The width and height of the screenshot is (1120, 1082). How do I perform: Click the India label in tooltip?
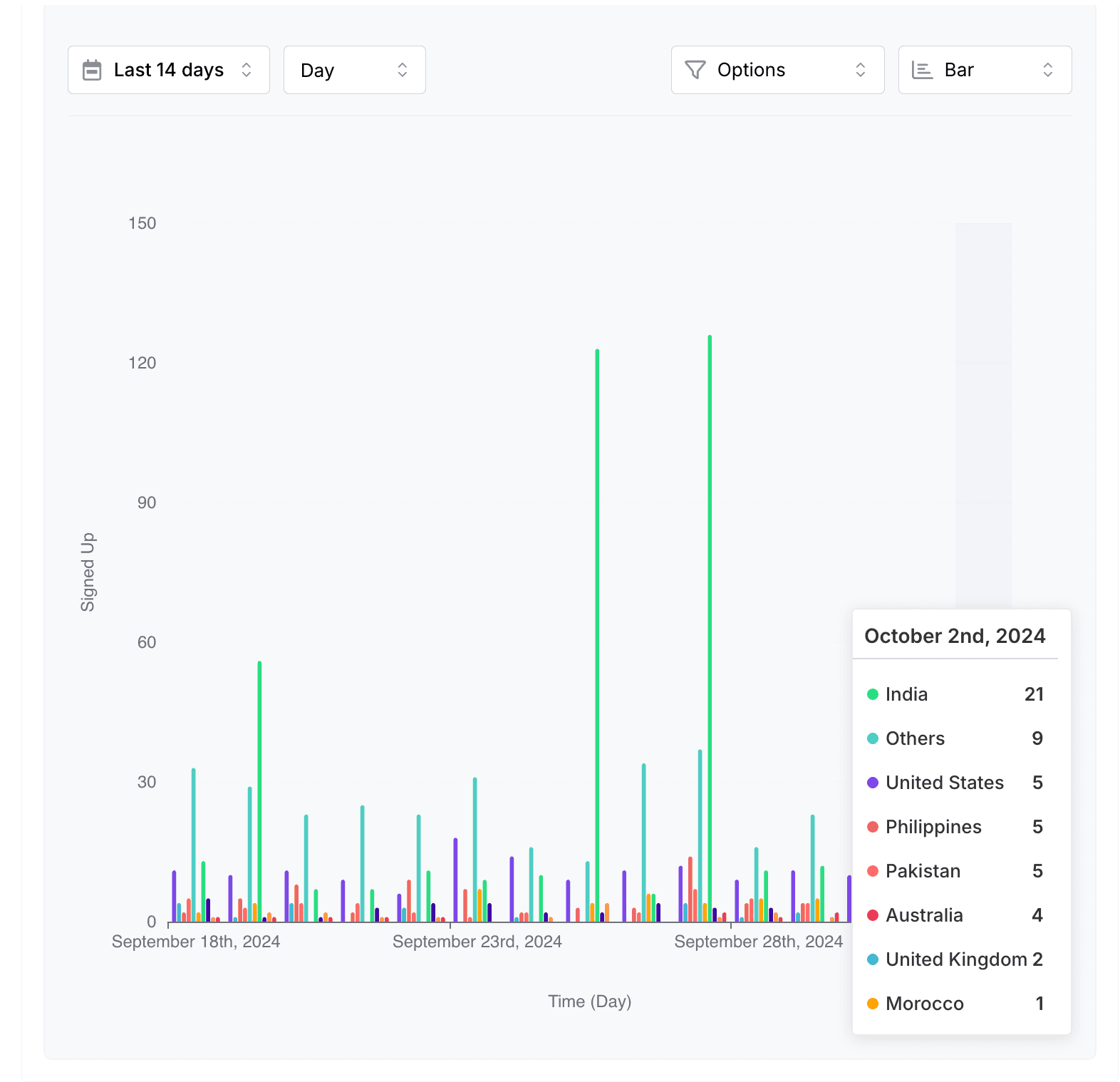(906, 694)
